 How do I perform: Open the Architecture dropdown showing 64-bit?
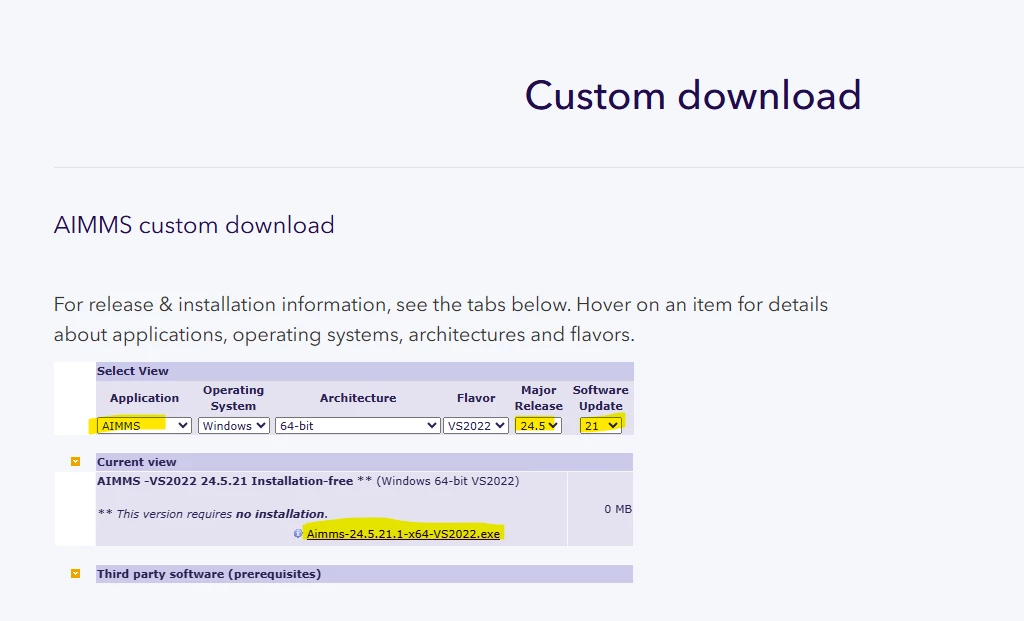[357, 426]
